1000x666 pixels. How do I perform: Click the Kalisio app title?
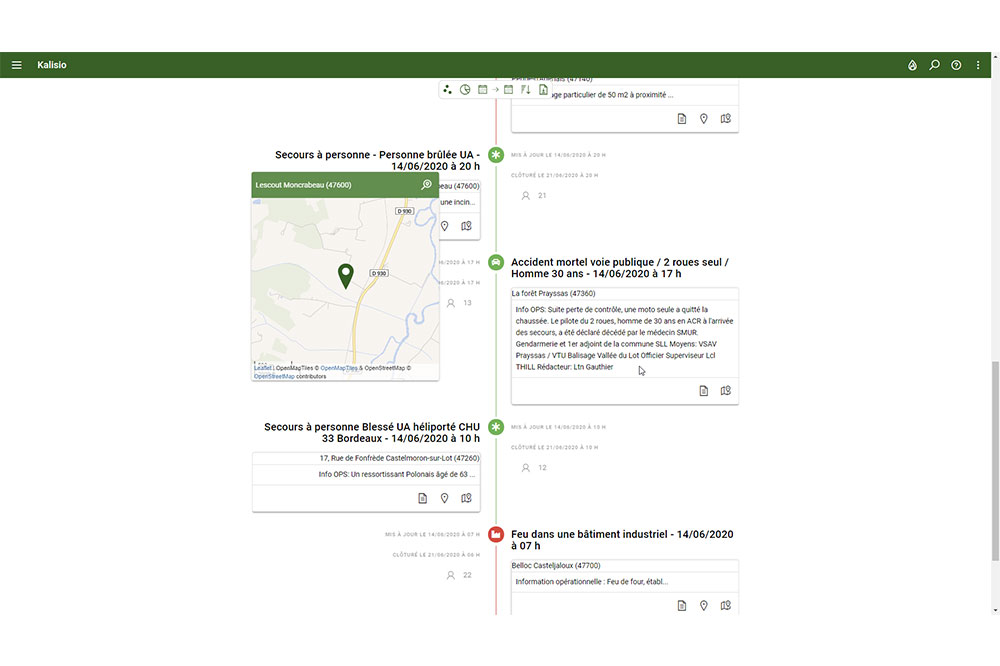(52, 65)
